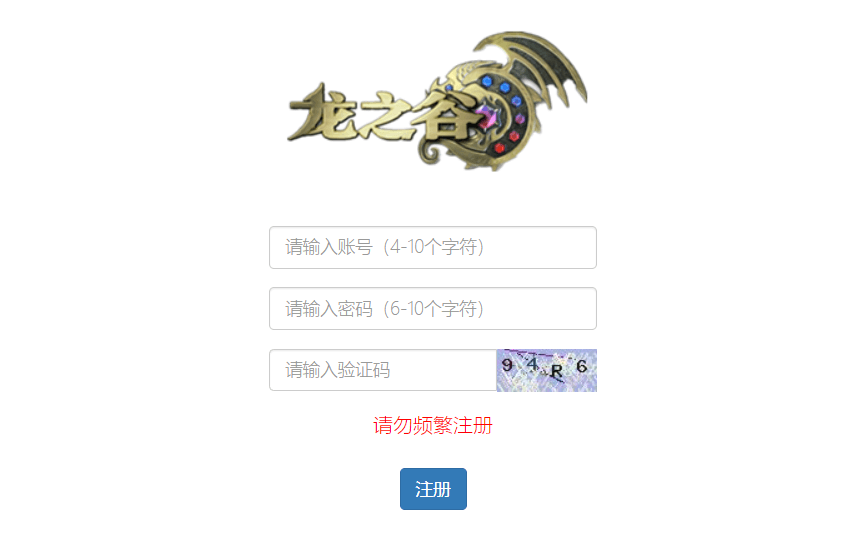This screenshot has width=851, height=541.
Task: Click the purple center gem on emblem
Action: tap(487, 116)
